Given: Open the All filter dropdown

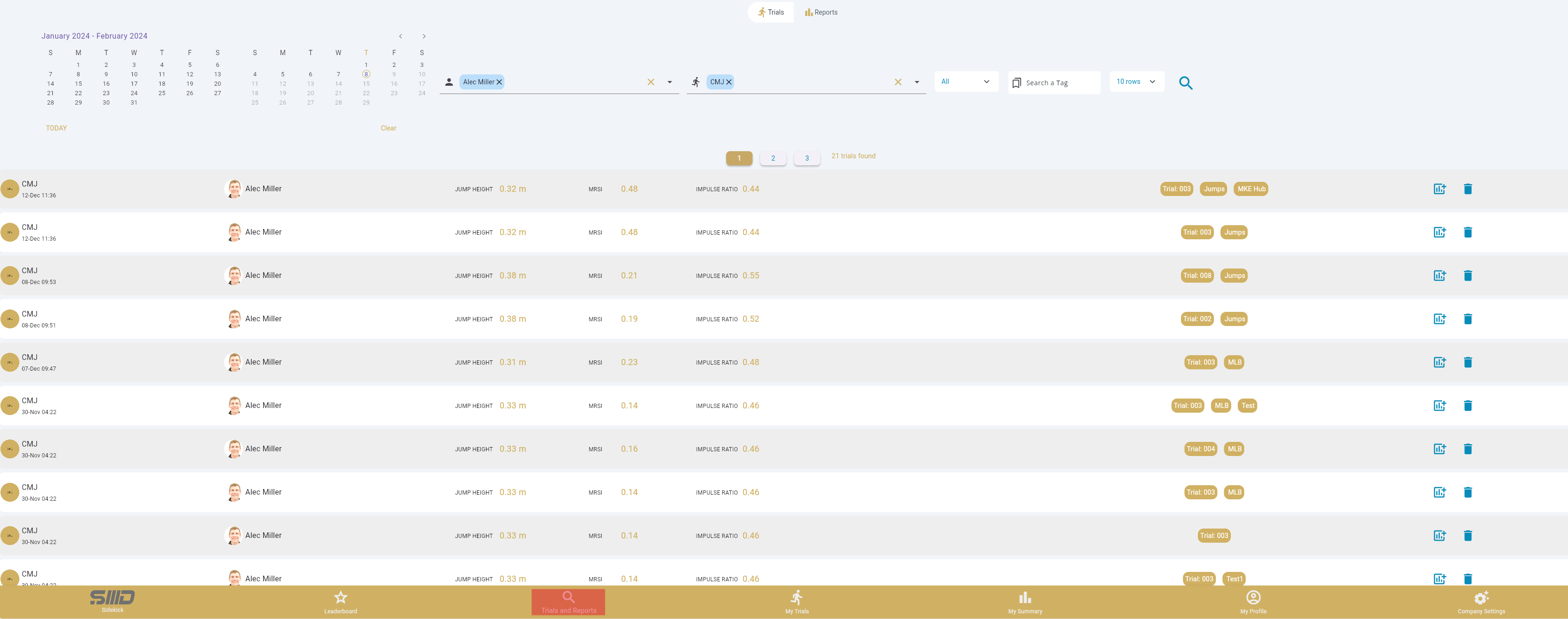Looking at the screenshot, I should 965,81.
